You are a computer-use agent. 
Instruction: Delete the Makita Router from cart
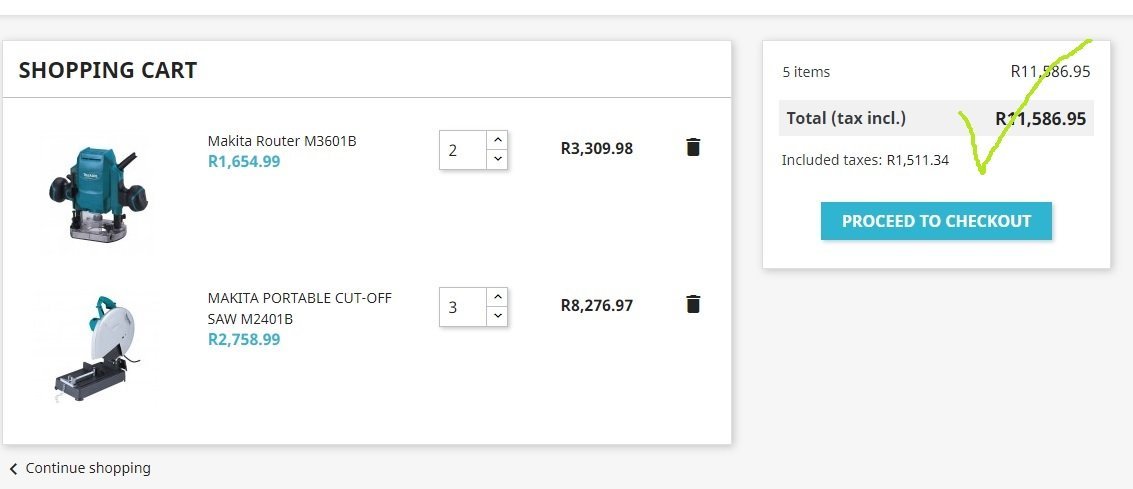tap(693, 147)
